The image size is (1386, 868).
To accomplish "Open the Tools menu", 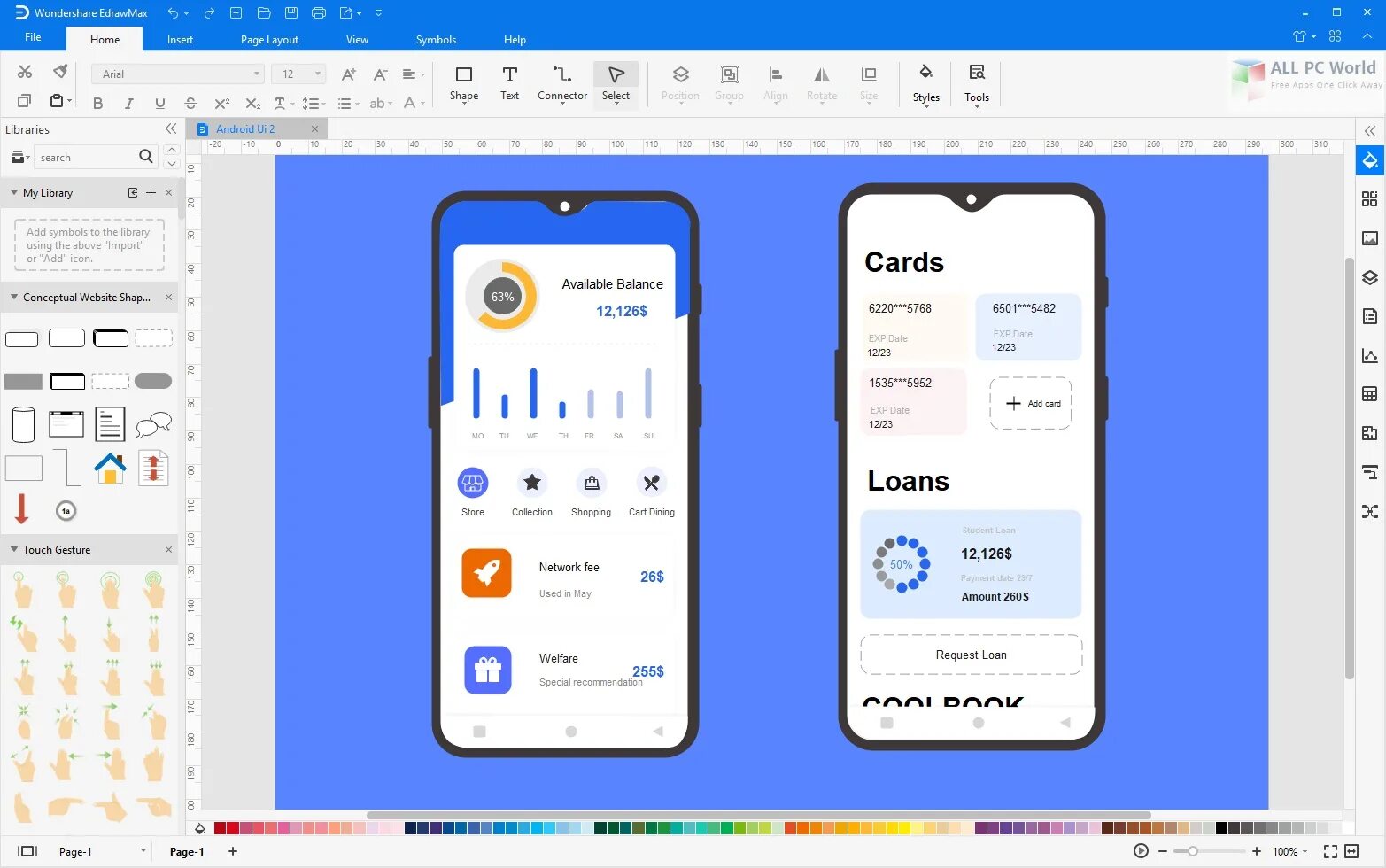I will pos(977,84).
